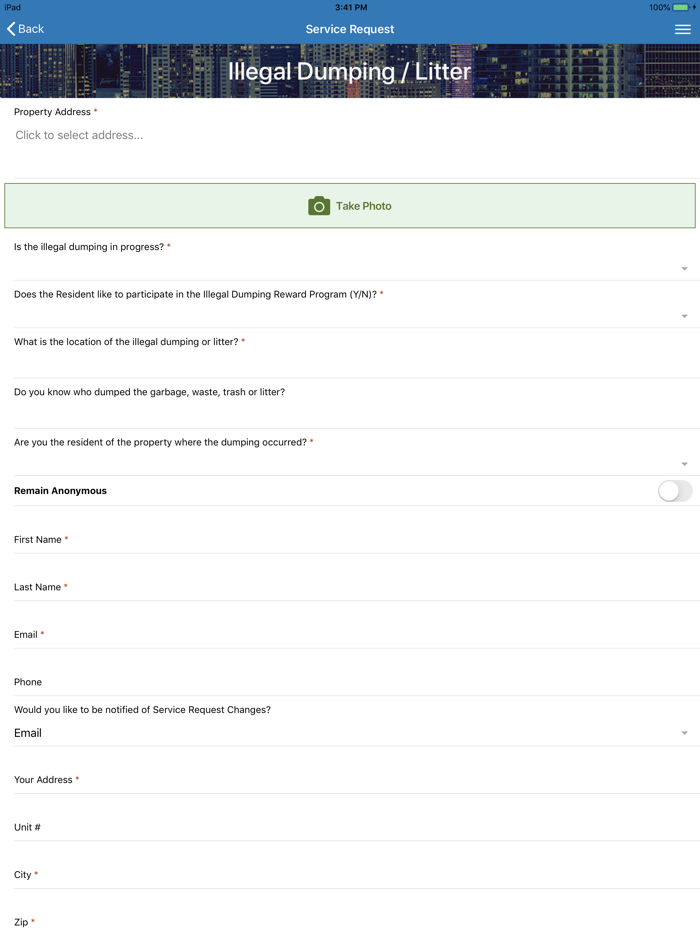Tap the battery status icon
700x934 pixels.
tap(681, 7)
